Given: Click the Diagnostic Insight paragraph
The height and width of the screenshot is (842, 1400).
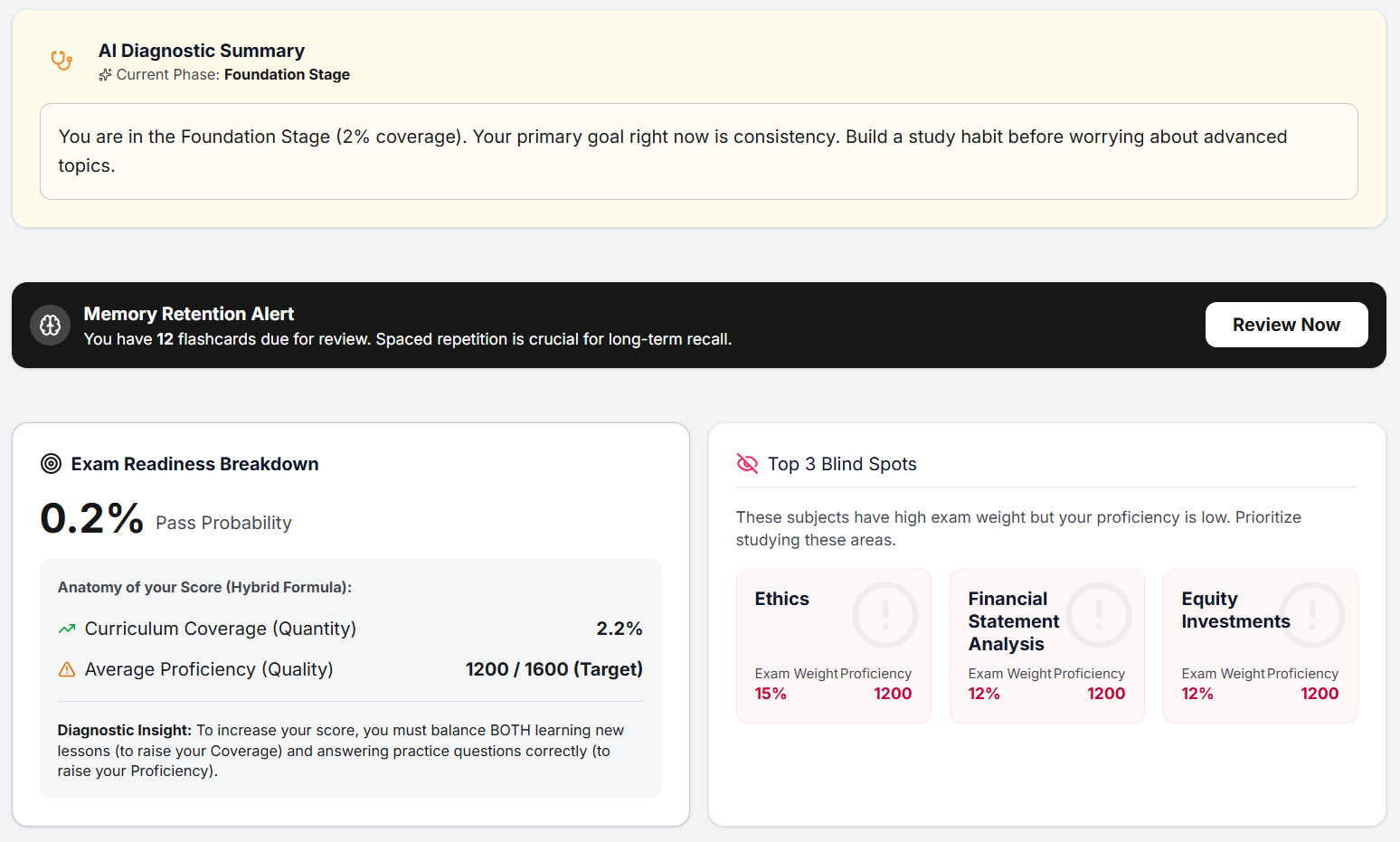Looking at the screenshot, I should coord(341,751).
